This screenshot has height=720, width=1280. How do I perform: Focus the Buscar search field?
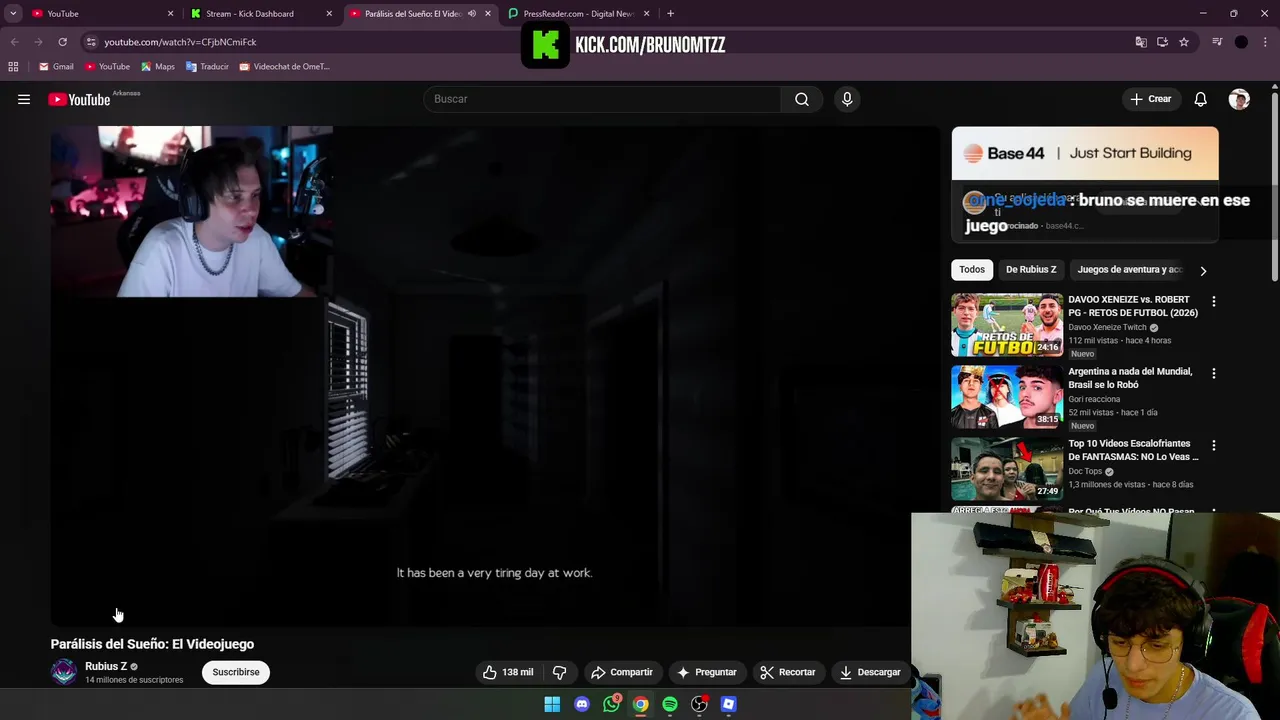point(603,99)
